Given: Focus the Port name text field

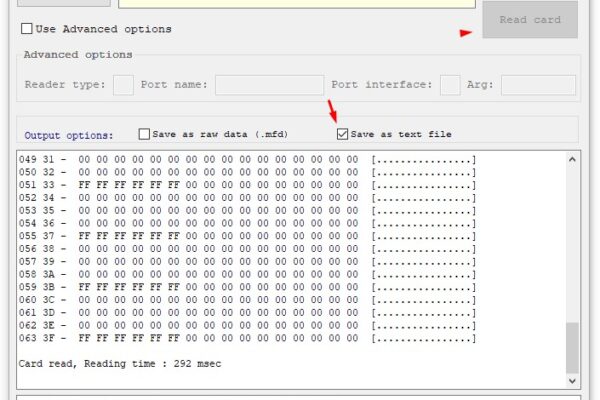Looking at the screenshot, I should [269, 85].
